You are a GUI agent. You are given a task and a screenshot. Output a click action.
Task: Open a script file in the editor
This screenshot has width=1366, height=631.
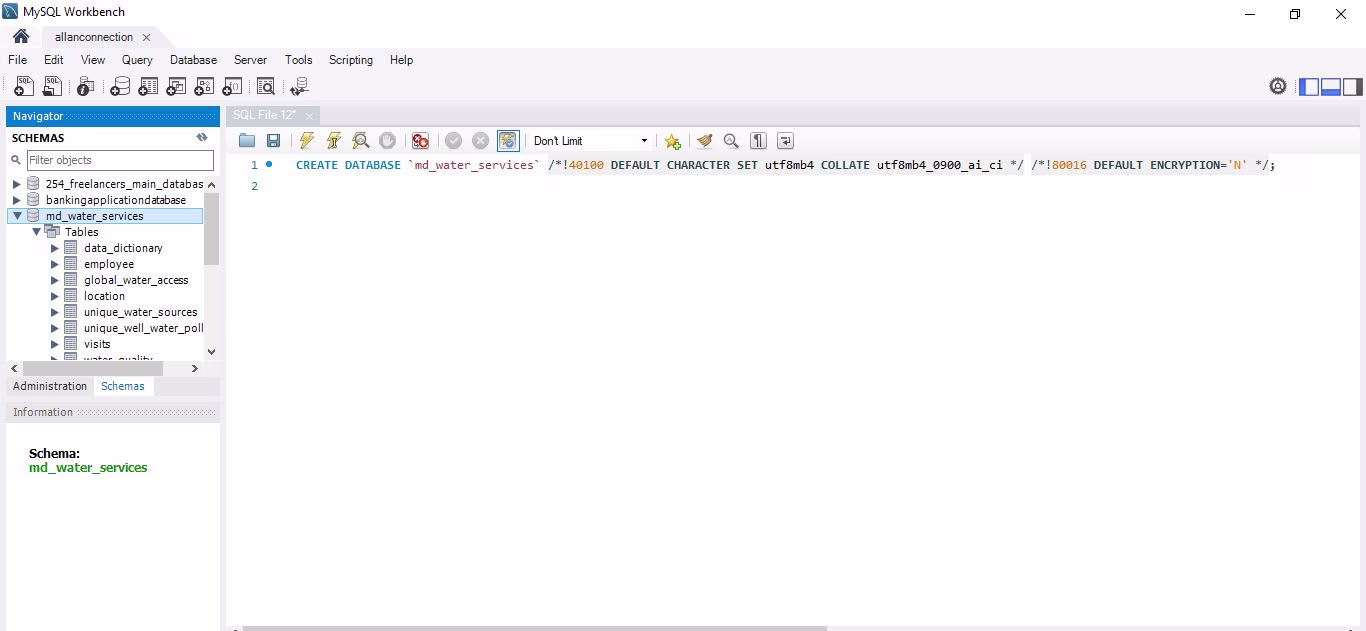point(247,141)
